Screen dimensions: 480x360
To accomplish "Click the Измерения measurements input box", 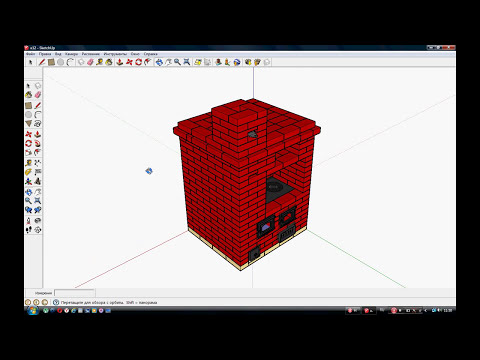I will 75,293.
